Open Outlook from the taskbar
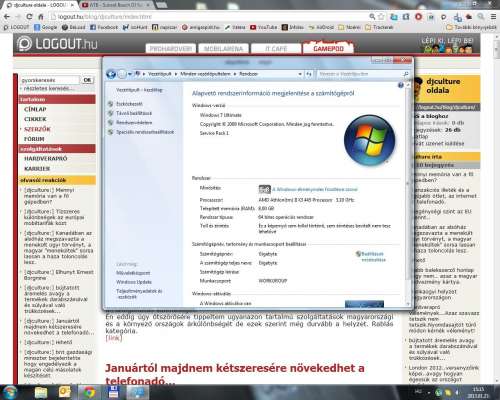 coord(65,392)
